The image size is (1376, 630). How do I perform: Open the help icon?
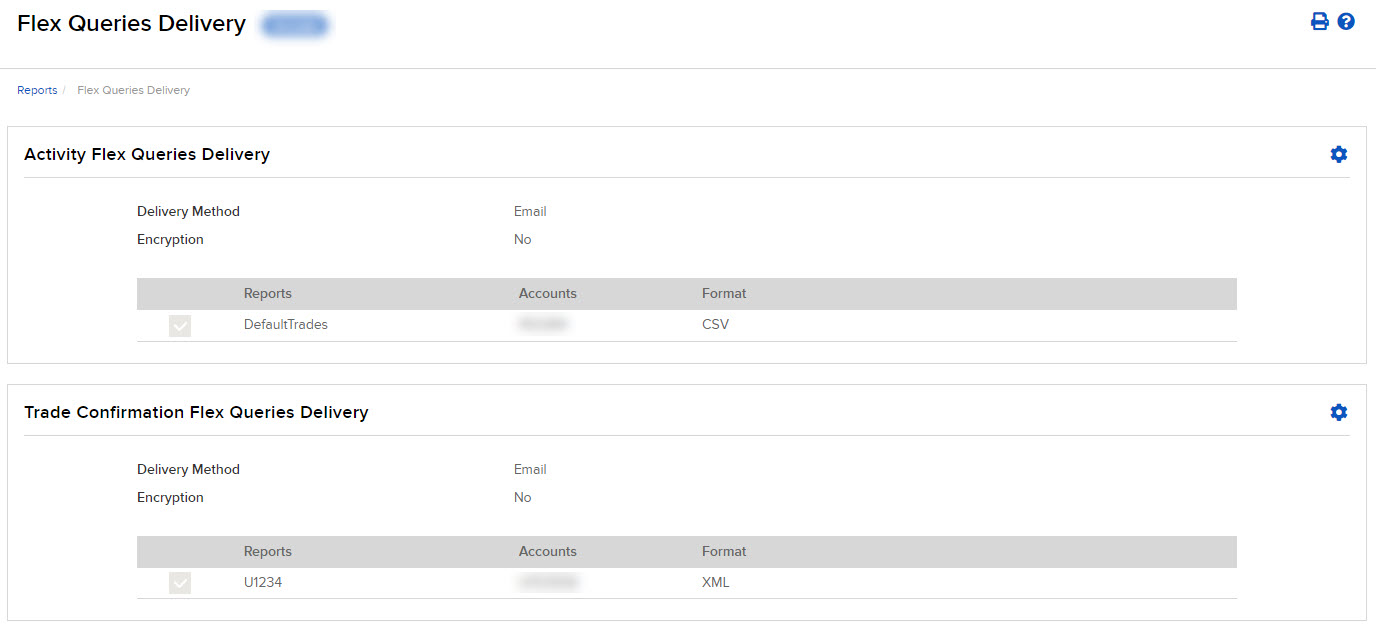click(x=1346, y=20)
